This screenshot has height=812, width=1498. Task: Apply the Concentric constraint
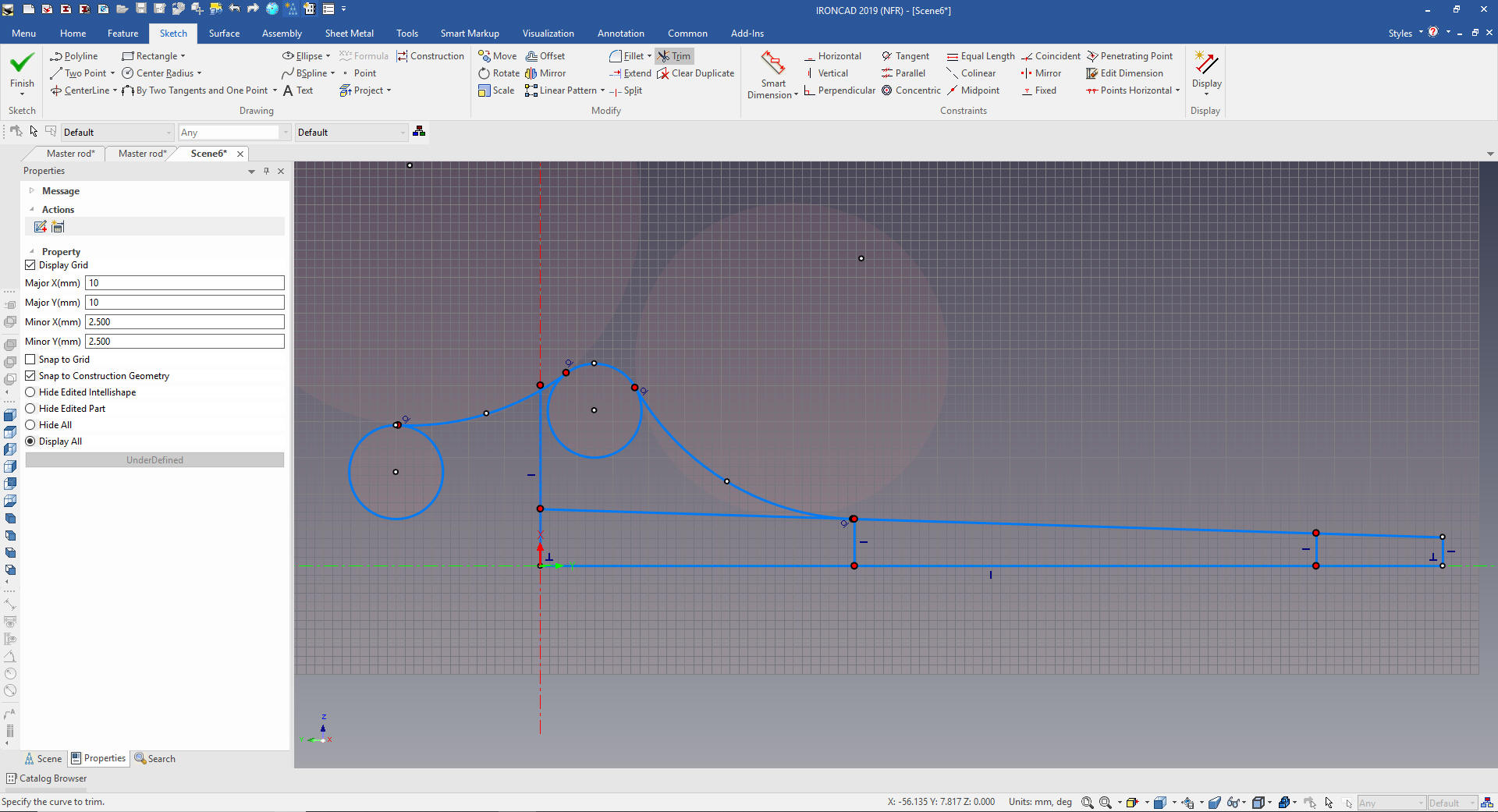pos(911,90)
